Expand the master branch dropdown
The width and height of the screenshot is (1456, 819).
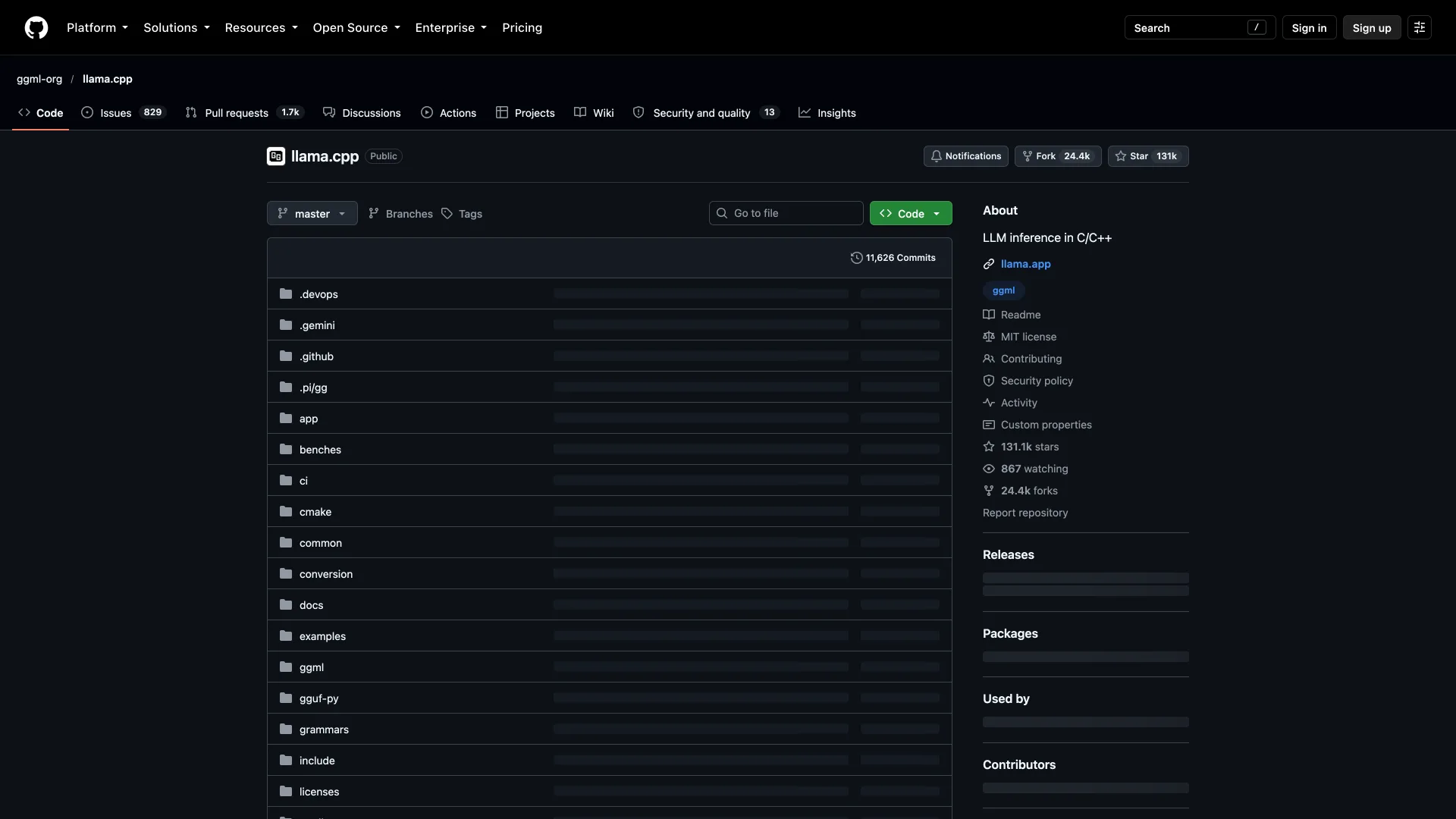[x=312, y=213]
